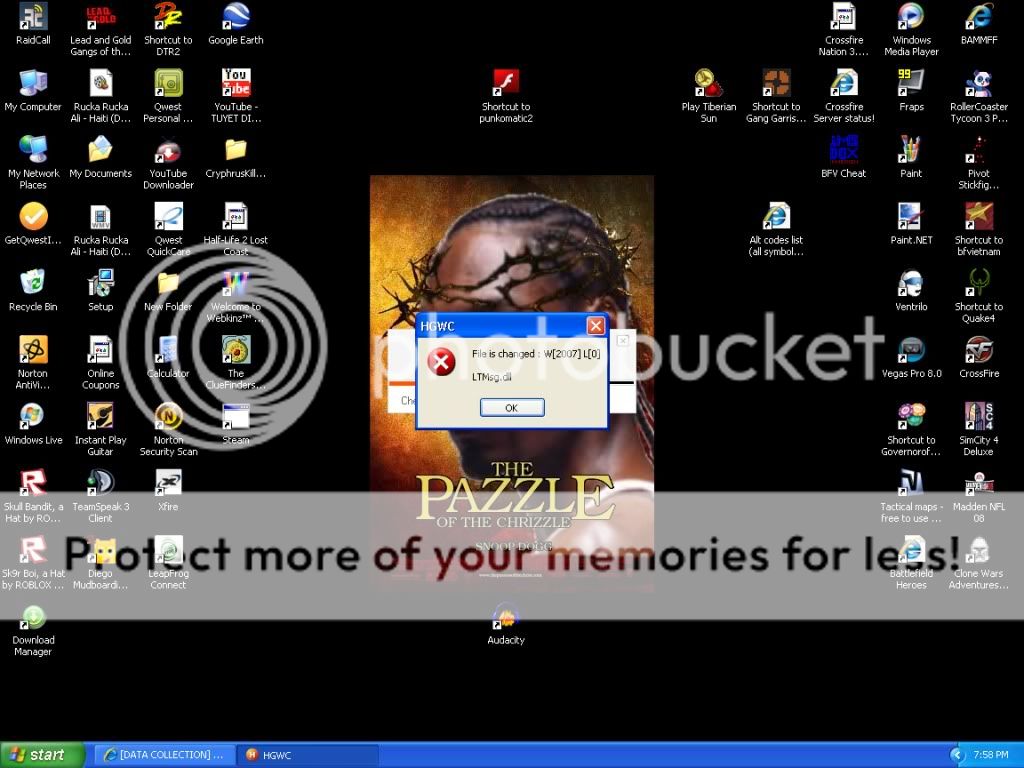
Task: Select the HGWC taskbar button
Action: click(307, 755)
